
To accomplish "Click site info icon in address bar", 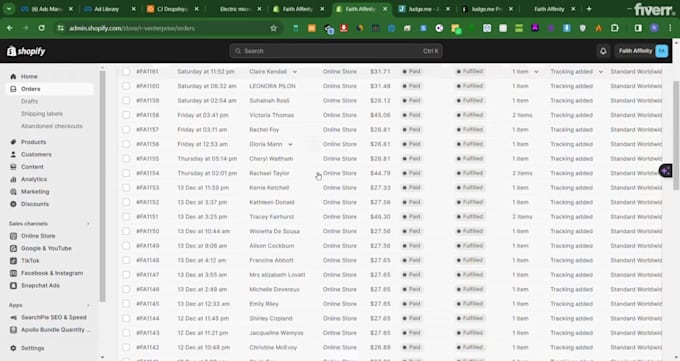I will click(x=60, y=28).
